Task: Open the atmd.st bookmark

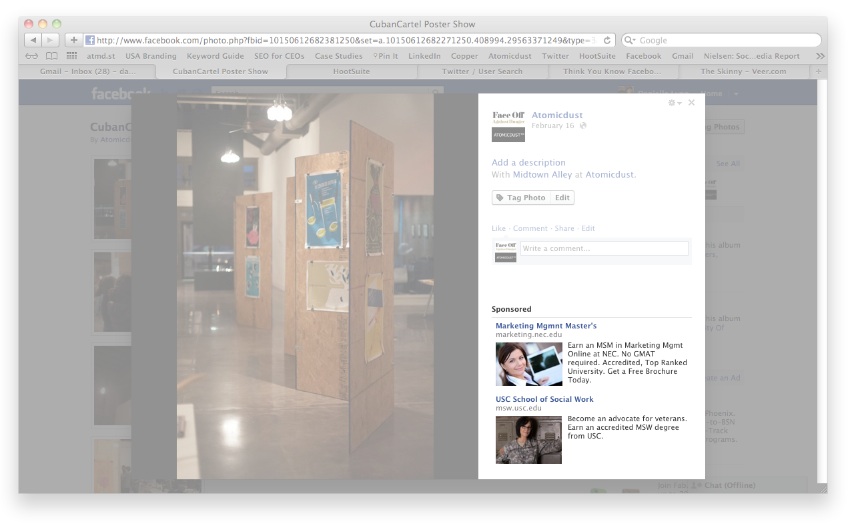Action: pyautogui.click(x=101, y=56)
